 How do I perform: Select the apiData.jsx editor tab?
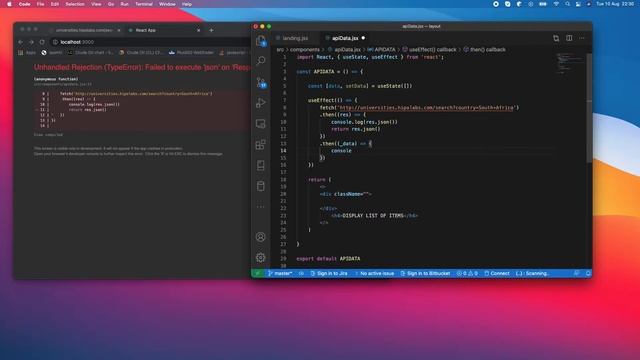click(345, 38)
